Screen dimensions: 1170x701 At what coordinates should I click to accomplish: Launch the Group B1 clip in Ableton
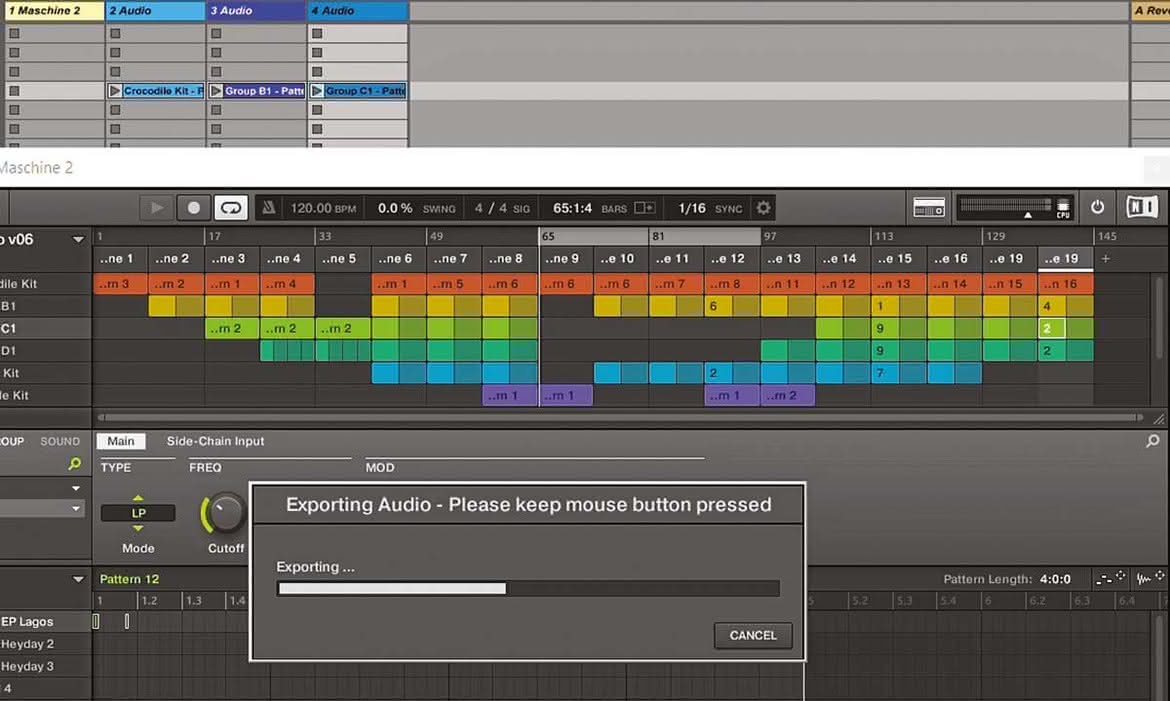tap(216, 90)
